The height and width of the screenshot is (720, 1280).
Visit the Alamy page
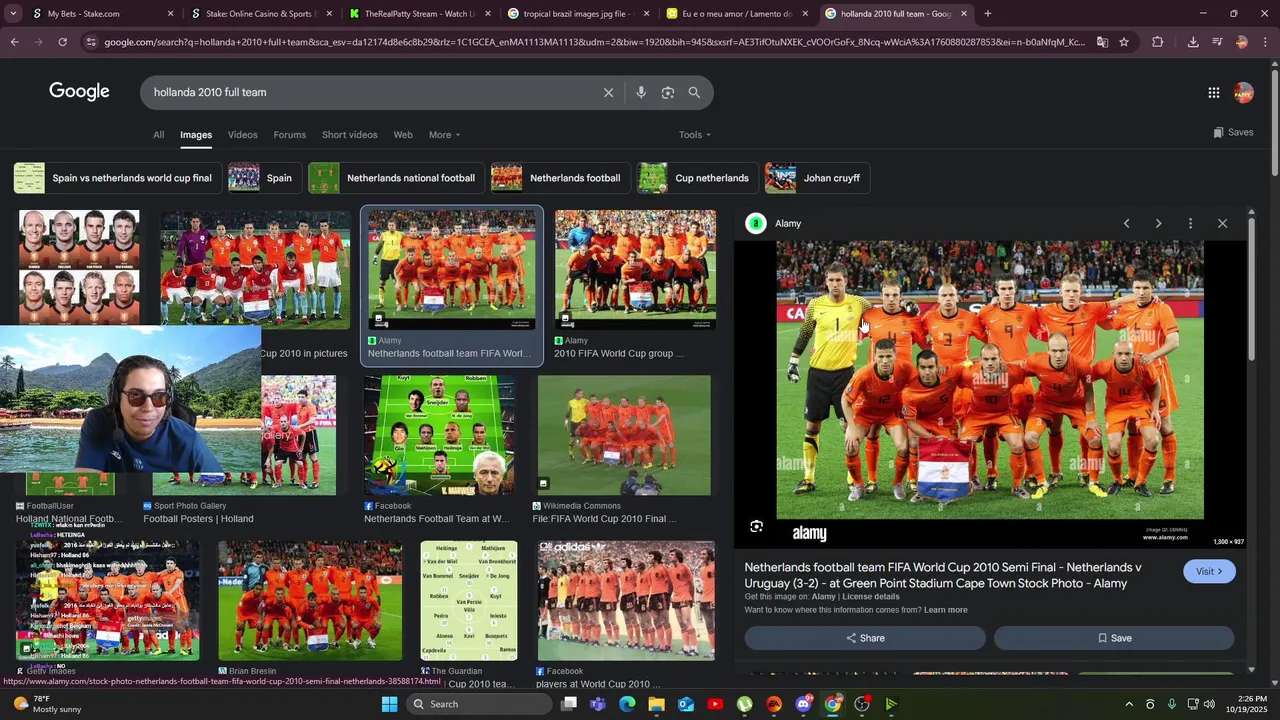(x=1209, y=571)
